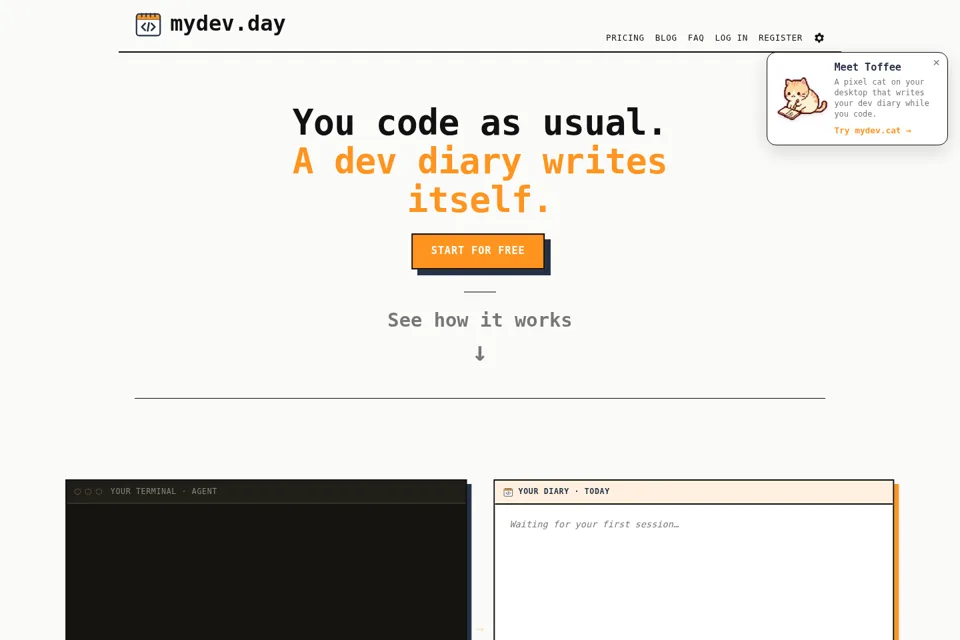
Task: Click the You code as usual headline
Action: (479, 122)
